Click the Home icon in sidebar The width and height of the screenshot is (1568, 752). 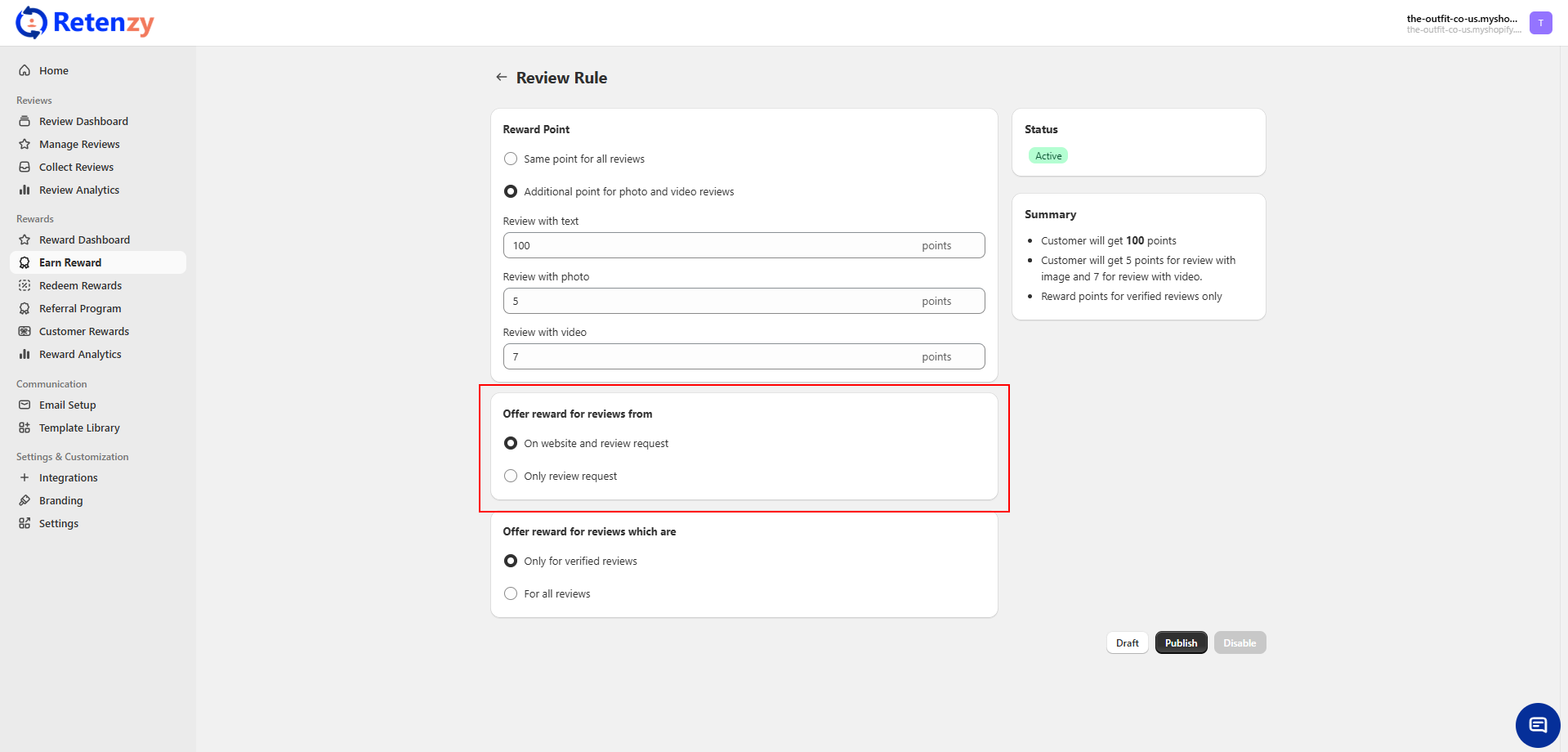pos(25,71)
